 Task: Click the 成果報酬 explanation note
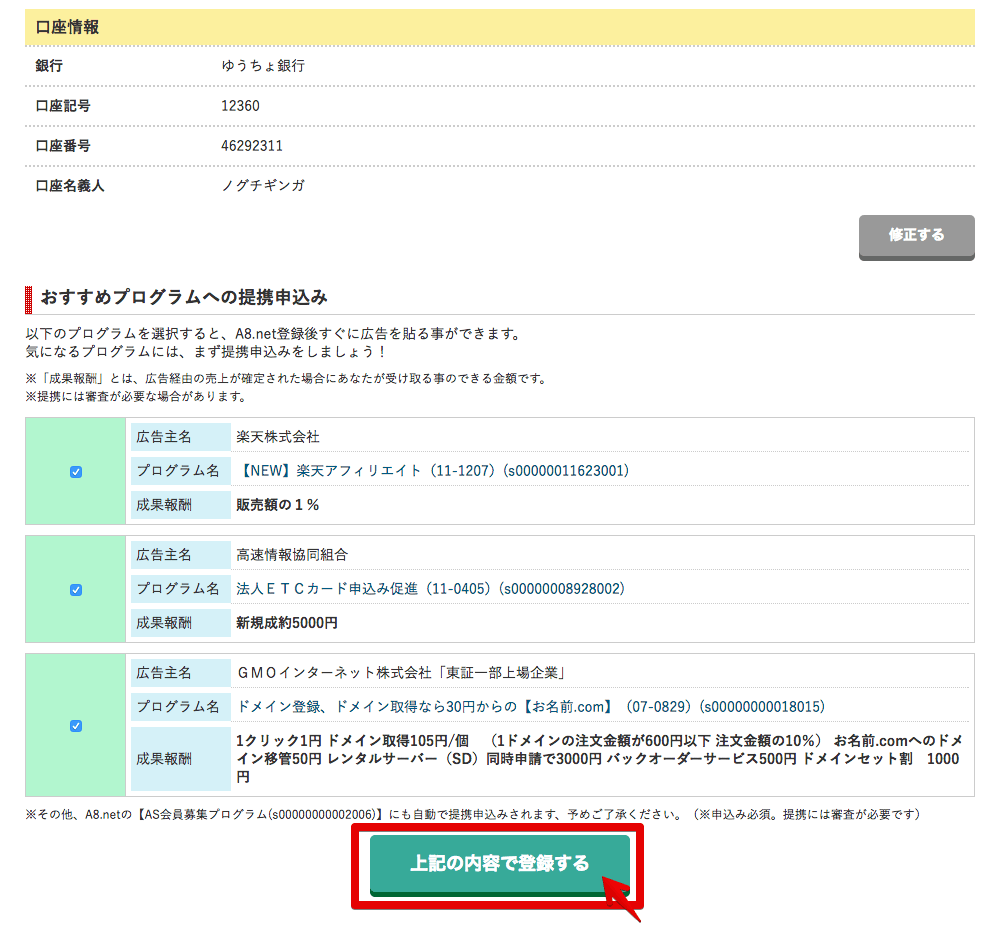click(286, 378)
